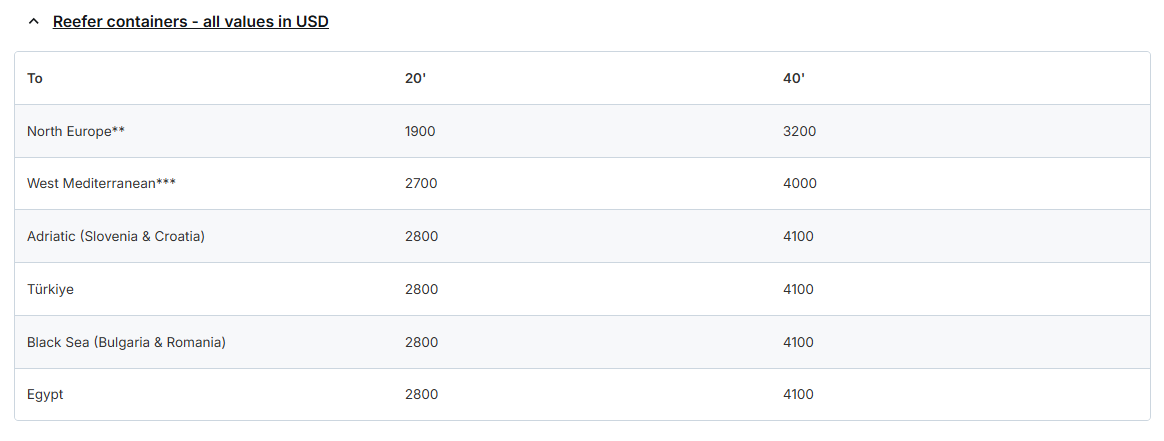Click West Mediterranean 20' value 2700

pyautogui.click(x=421, y=184)
